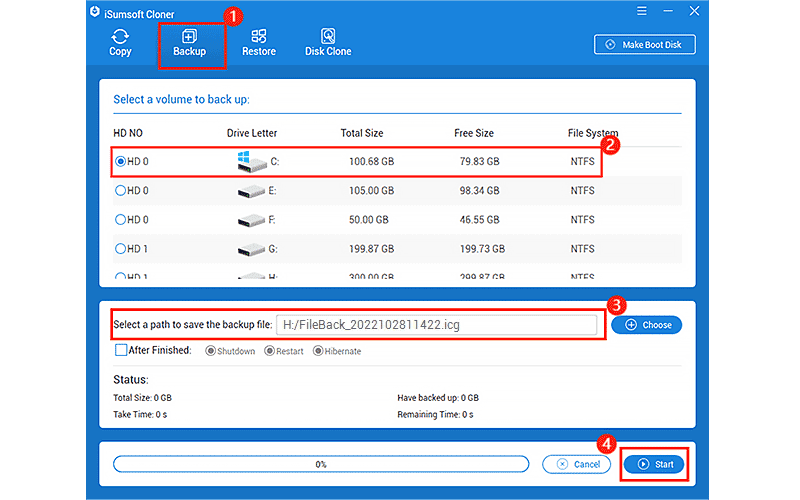This screenshot has height=500, width=800.
Task: Click the Start button to begin backup
Action: 654,464
